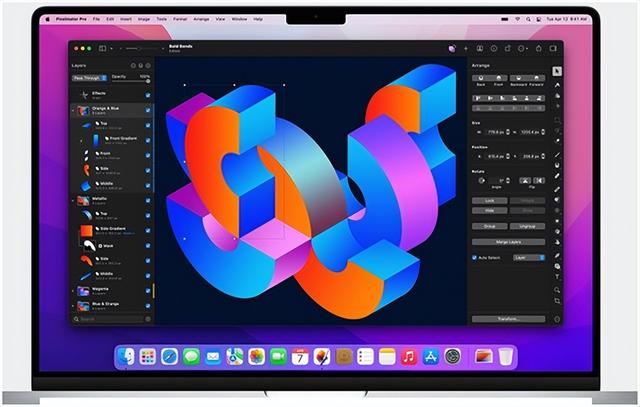Click the Merge Layers button

509,242
